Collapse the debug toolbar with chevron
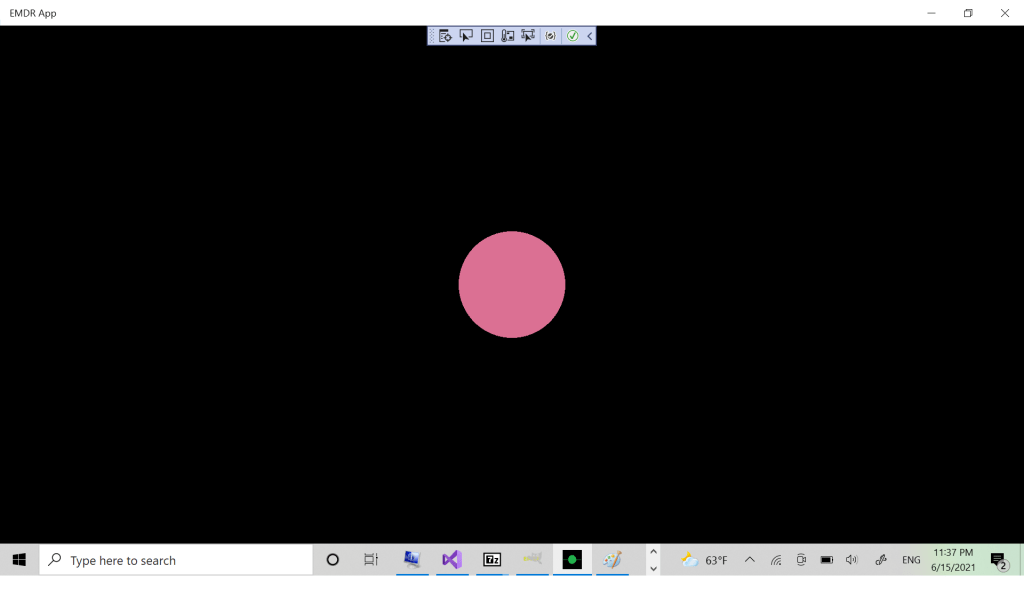The height and width of the screenshot is (599, 1024). pos(590,36)
